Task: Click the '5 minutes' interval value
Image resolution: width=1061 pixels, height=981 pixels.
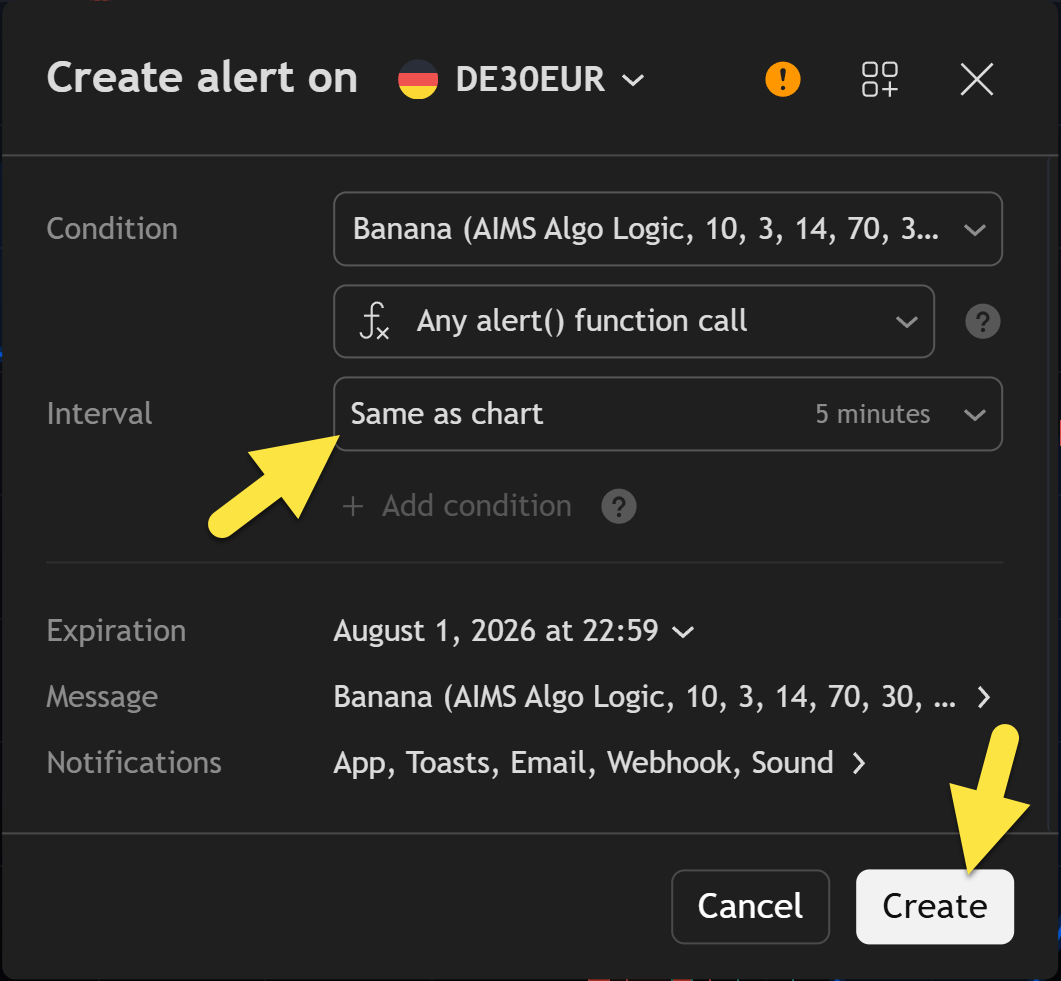Action: tap(873, 413)
